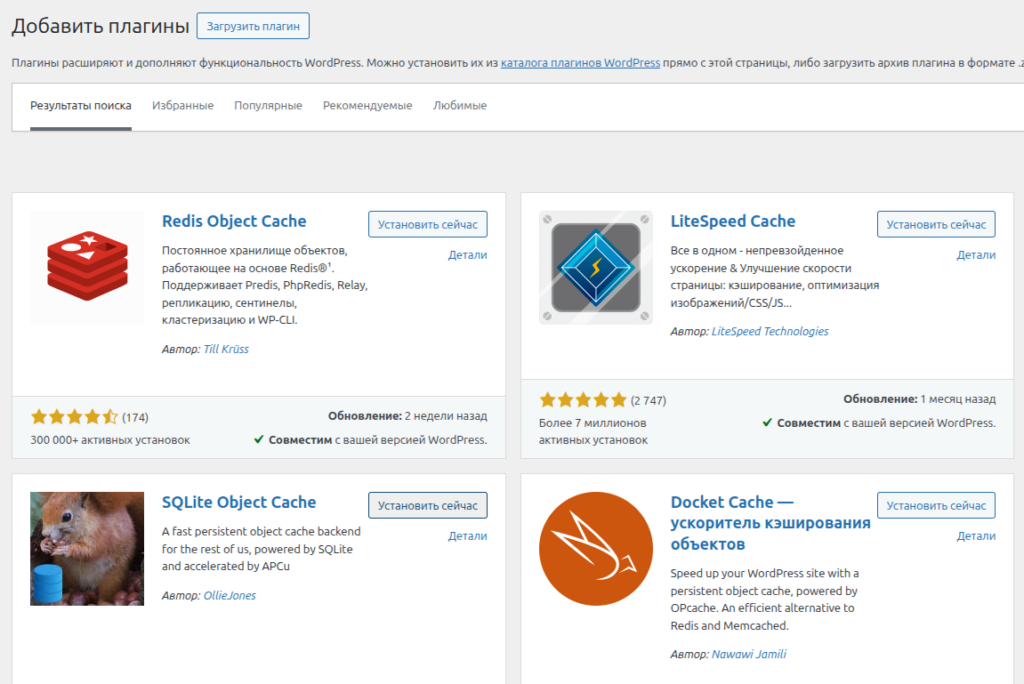Switch to the Любимые tab
Image resolution: width=1024 pixels, height=684 pixels.
460,105
